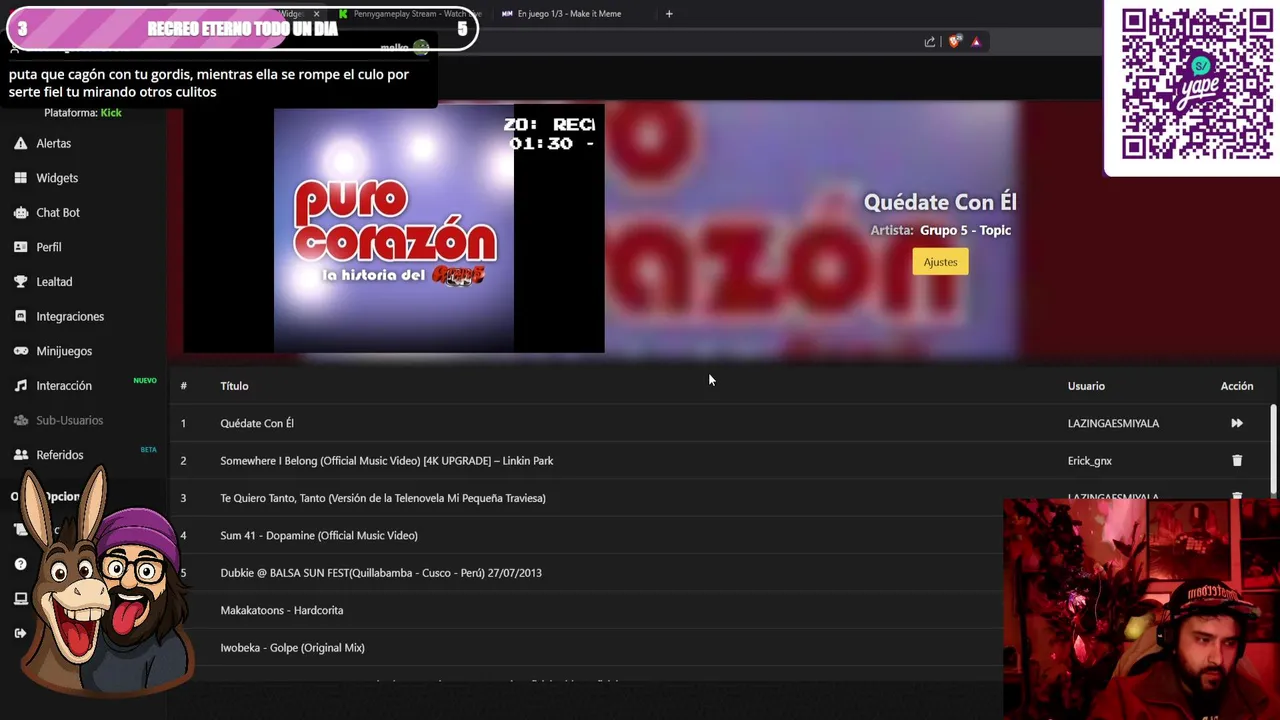
Task: Click the Puro Corazón video player
Action: pyautogui.click(x=394, y=229)
